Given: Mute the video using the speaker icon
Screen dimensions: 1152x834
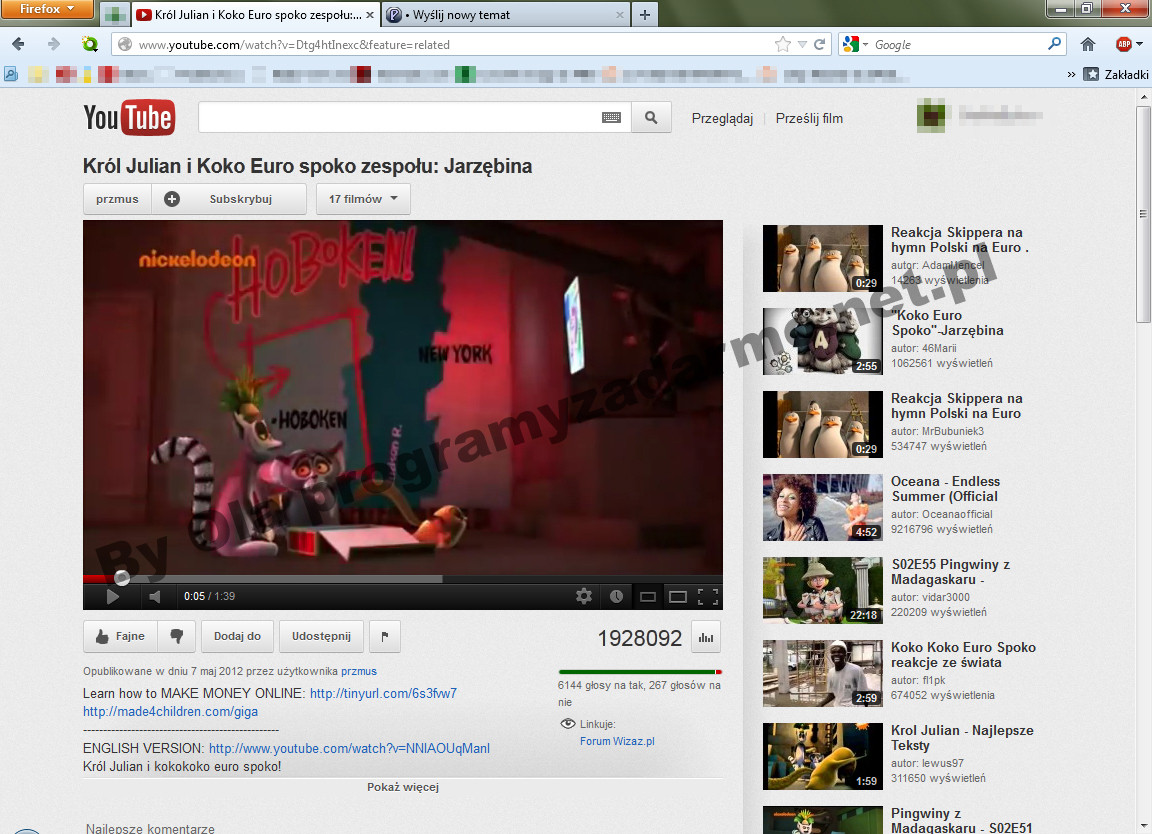Looking at the screenshot, I should point(154,597).
